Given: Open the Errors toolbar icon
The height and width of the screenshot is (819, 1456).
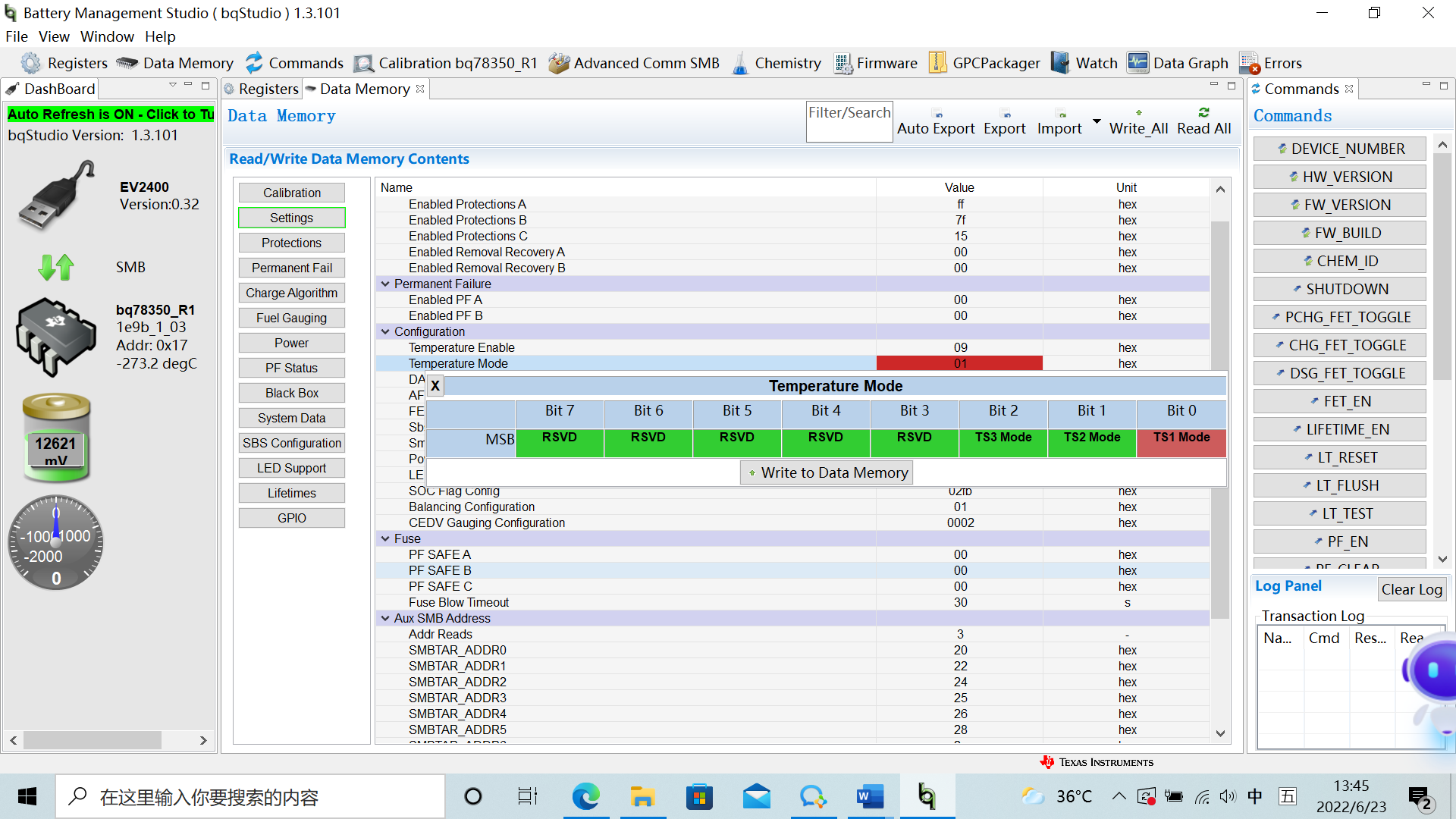Looking at the screenshot, I should [x=1248, y=63].
